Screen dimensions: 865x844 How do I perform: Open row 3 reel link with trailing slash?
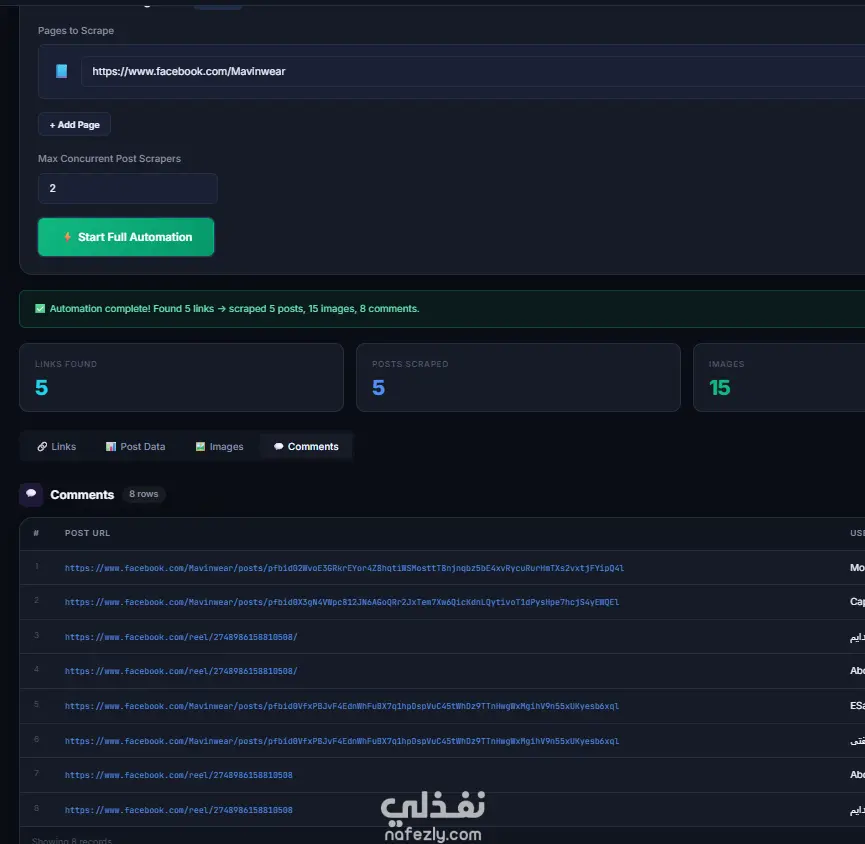181,637
